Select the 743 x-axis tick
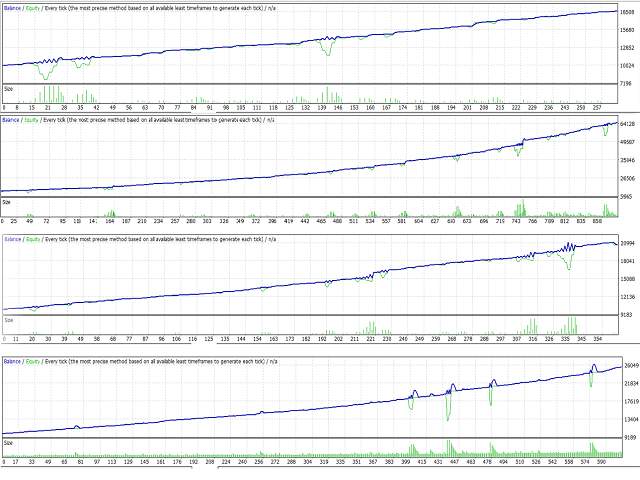 [x=516, y=221]
